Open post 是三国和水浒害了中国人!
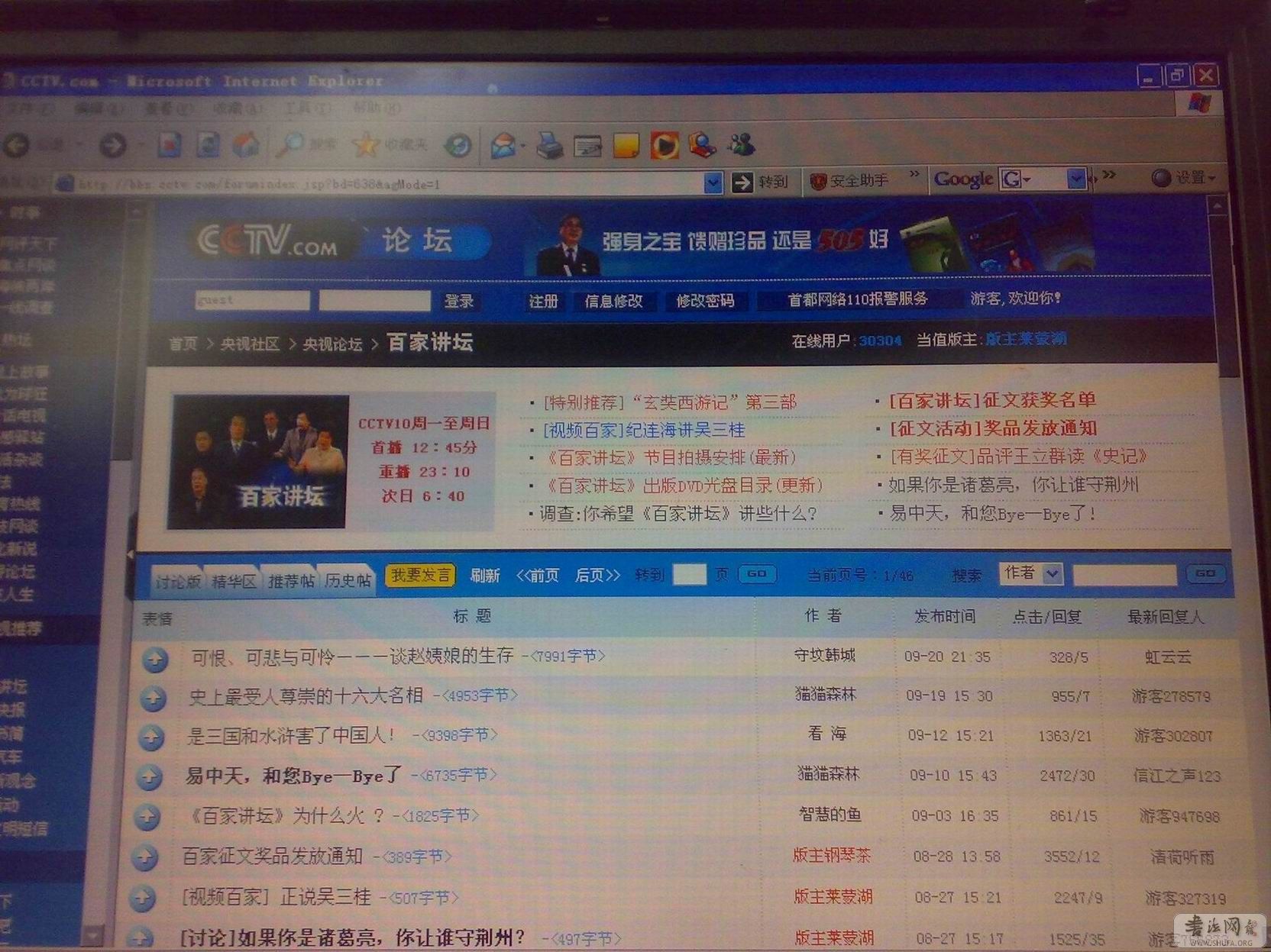 (292, 735)
